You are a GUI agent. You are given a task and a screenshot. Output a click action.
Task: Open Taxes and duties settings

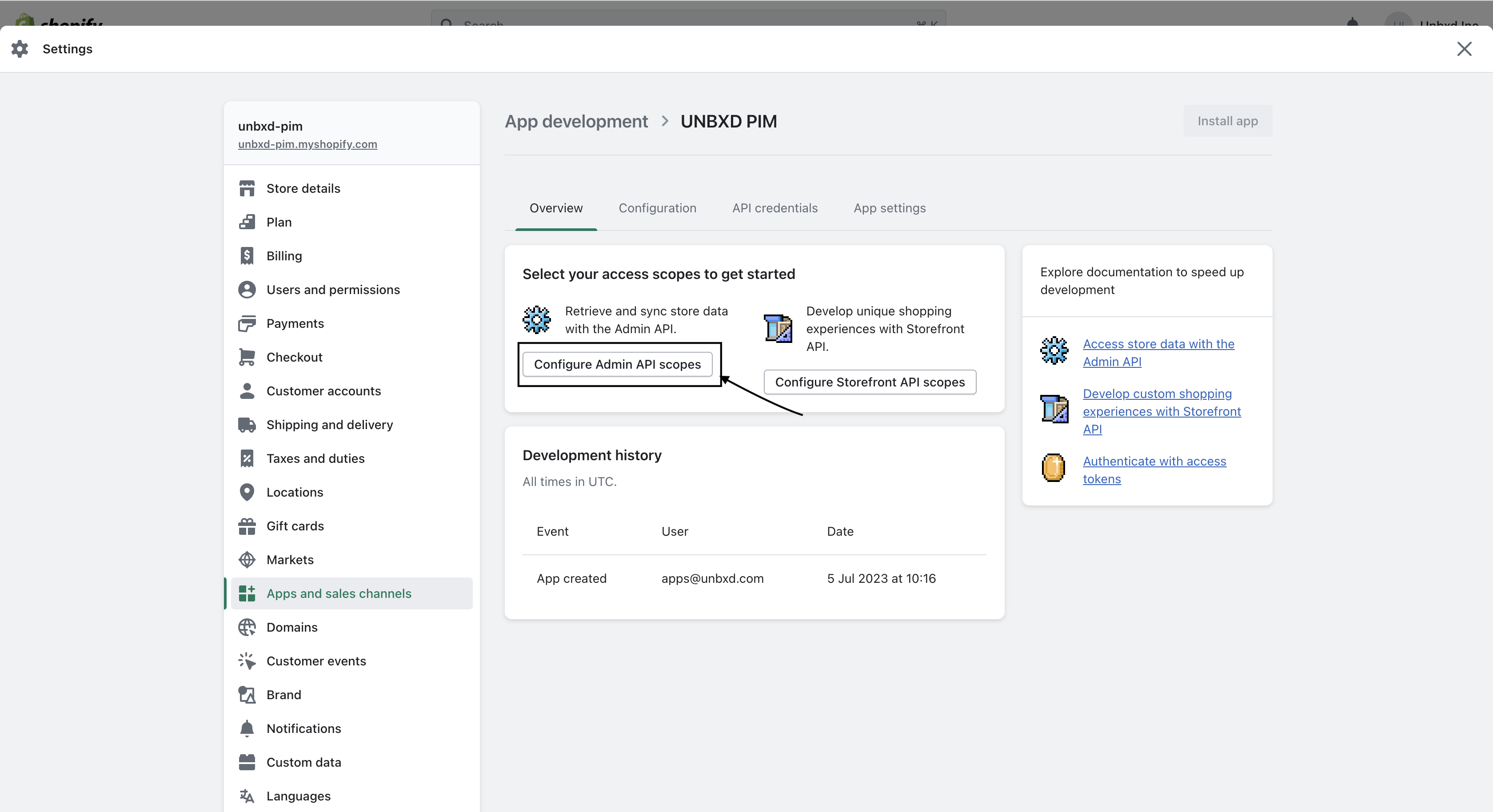351,458
